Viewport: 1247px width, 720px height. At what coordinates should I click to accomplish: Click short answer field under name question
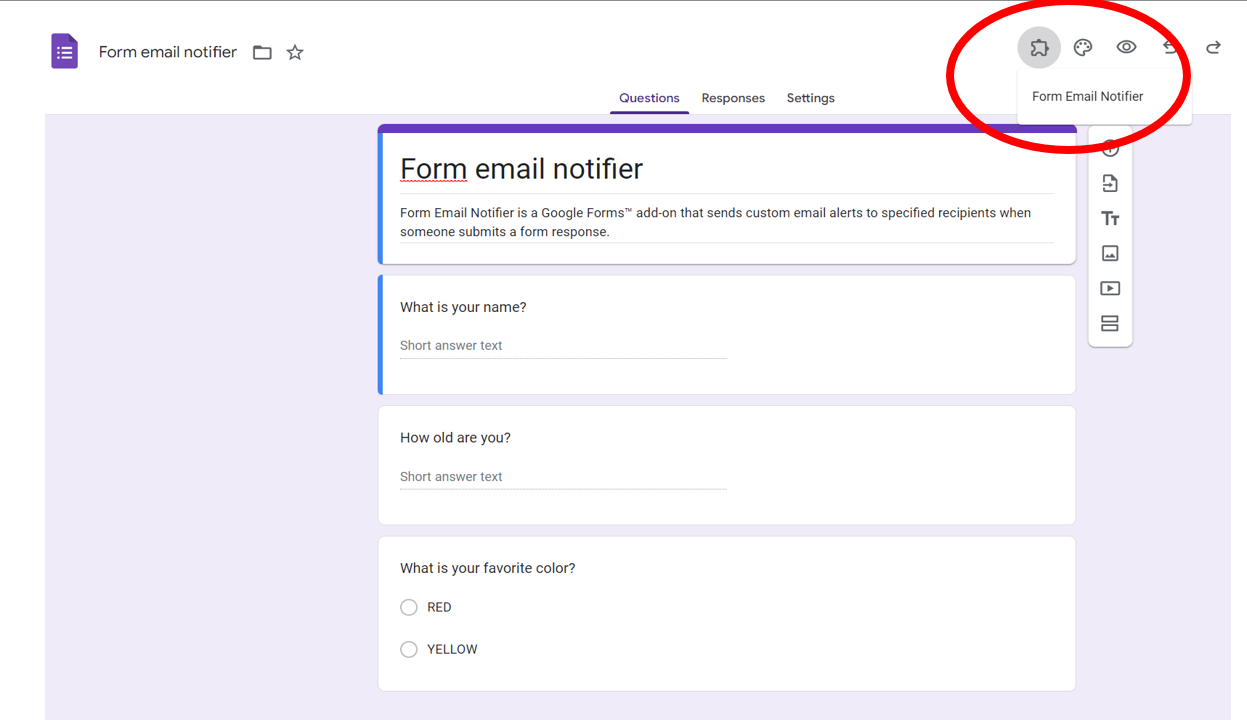click(x=563, y=346)
